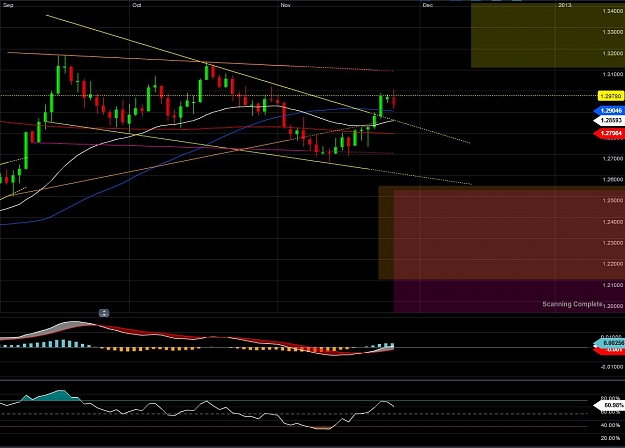Click the panel resize handle icon above MACD
The image size is (625, 448).
104,313
